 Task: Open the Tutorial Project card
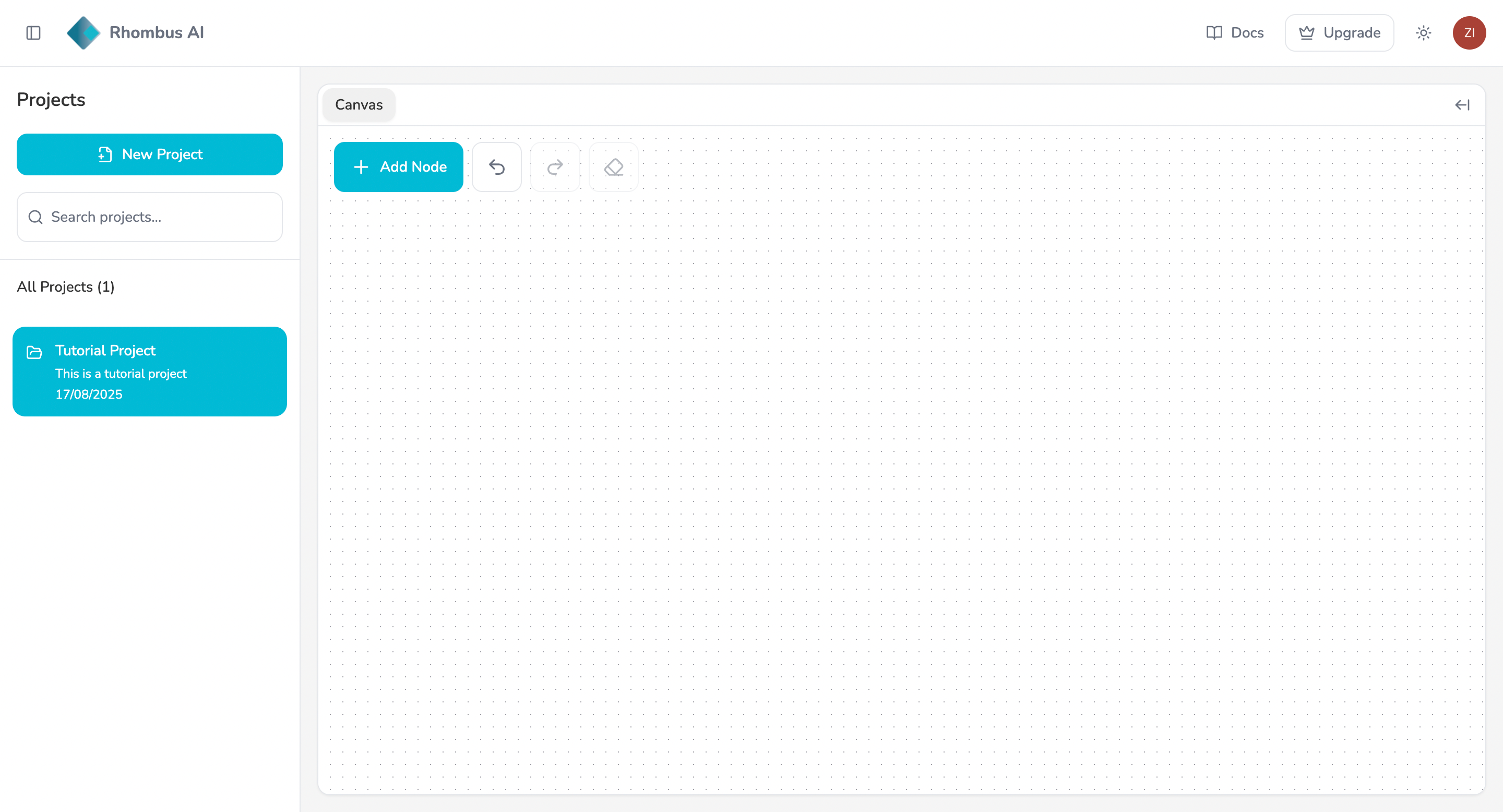(x=149, y=372)
